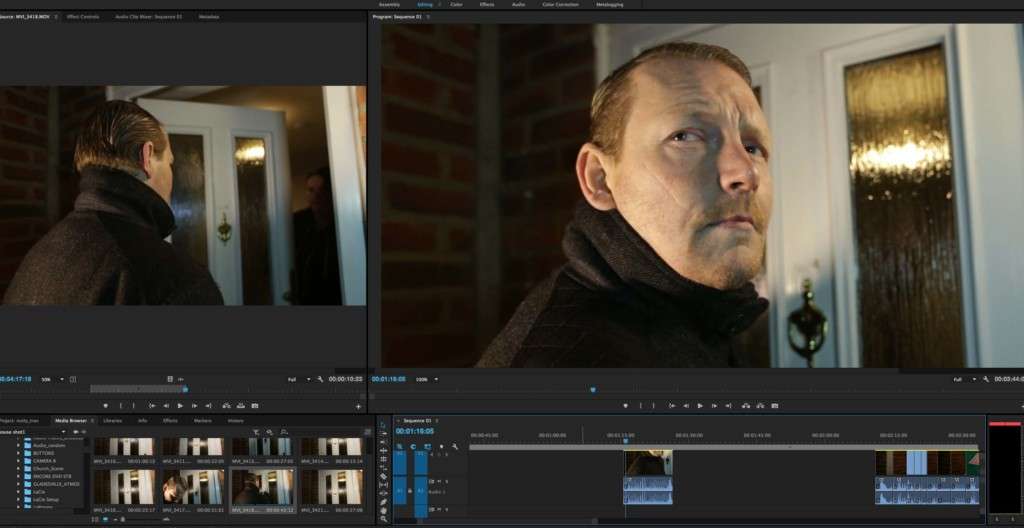
Task: Expand the Church_Scene folder
Action: pos(18,469)
